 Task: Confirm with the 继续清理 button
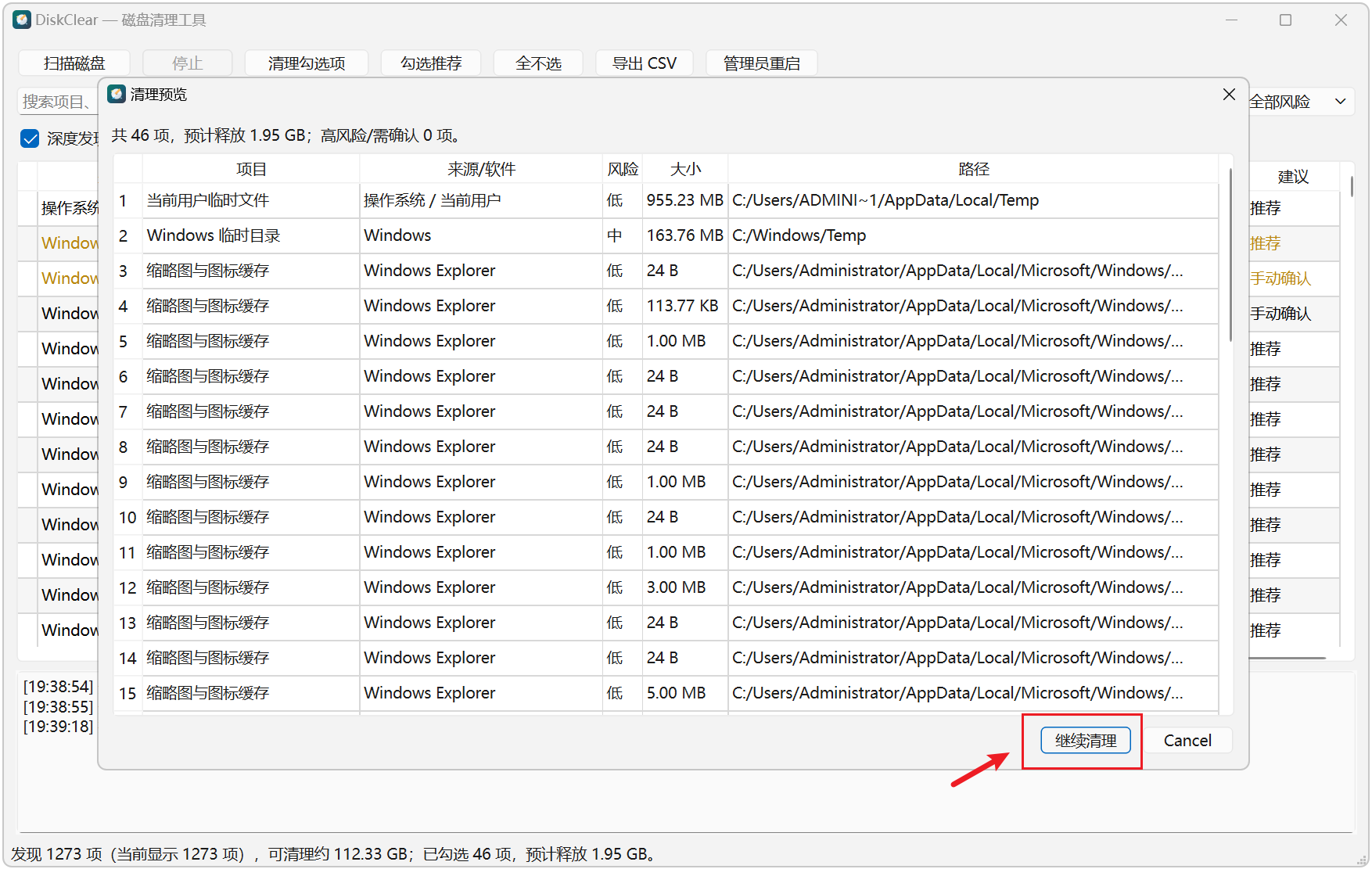point(1086,741)
